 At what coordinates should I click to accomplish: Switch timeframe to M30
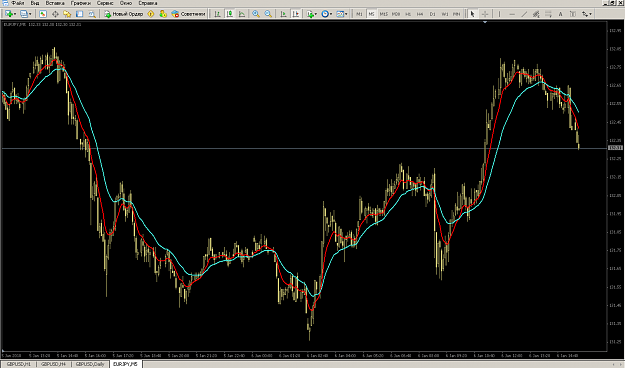click(x=396, y=14)
